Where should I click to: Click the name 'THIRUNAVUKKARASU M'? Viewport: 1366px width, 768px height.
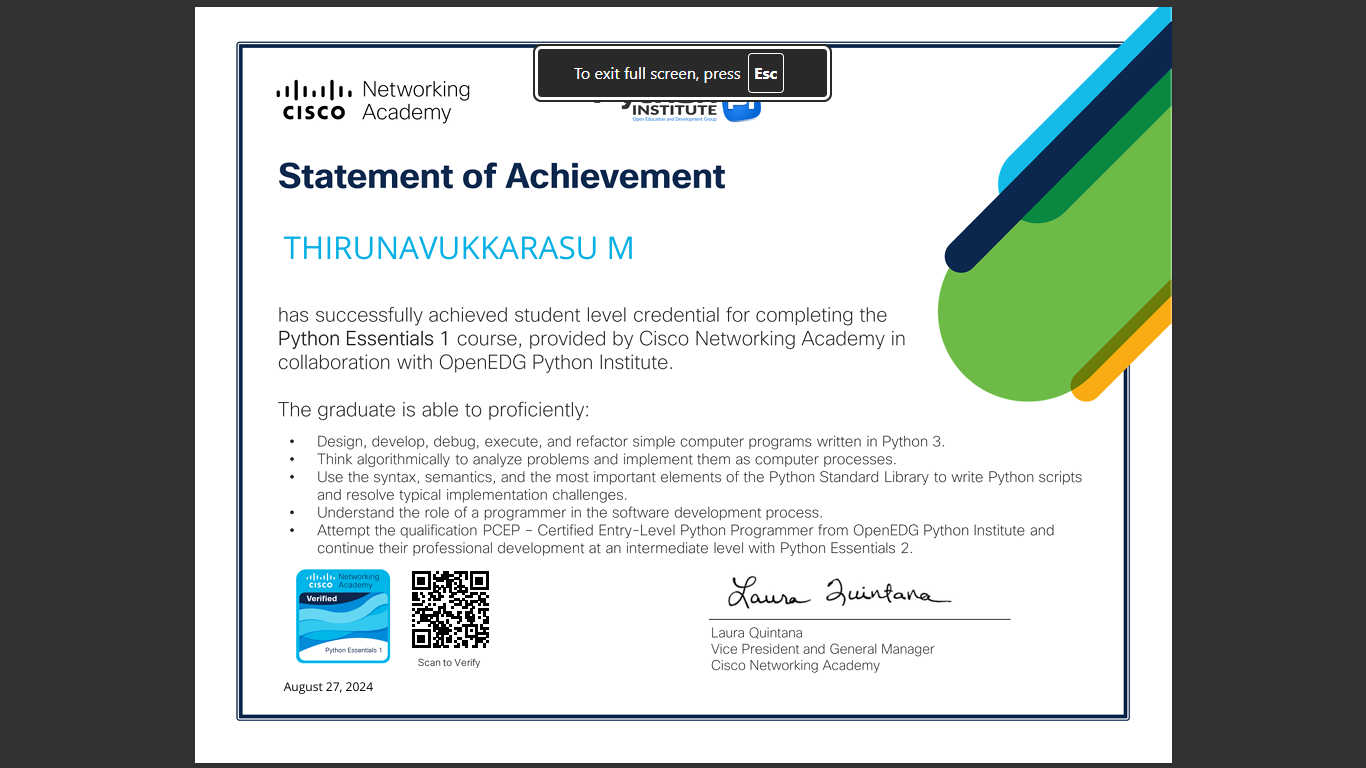459,248
